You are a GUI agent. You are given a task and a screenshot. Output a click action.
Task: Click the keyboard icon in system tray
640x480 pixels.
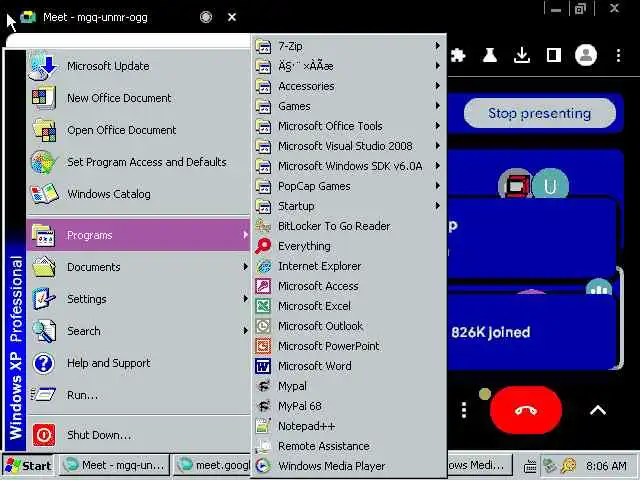click(530, 466)
